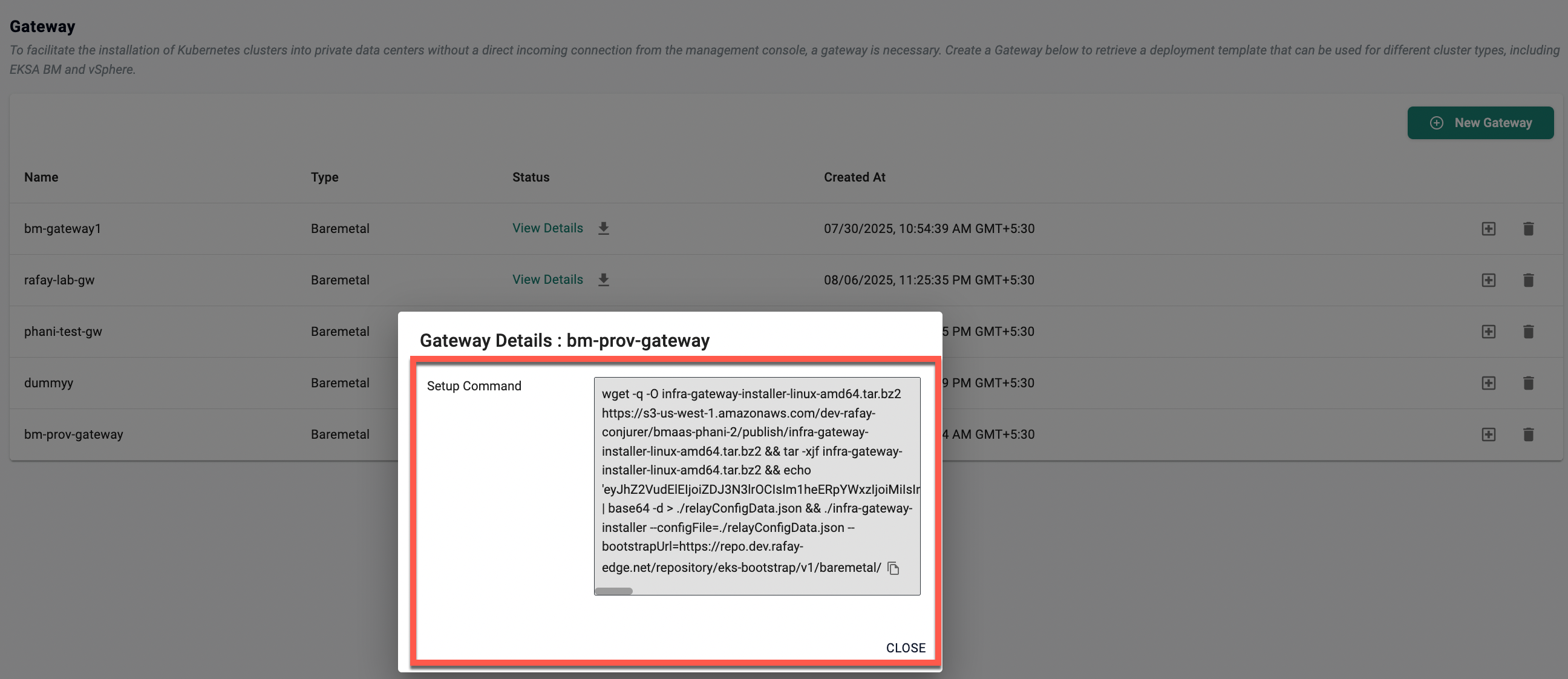The height and width of the screenshot is (679, 1568).
Task: Delete the dummyy gateway
Action: click(x=1529, y=383)
